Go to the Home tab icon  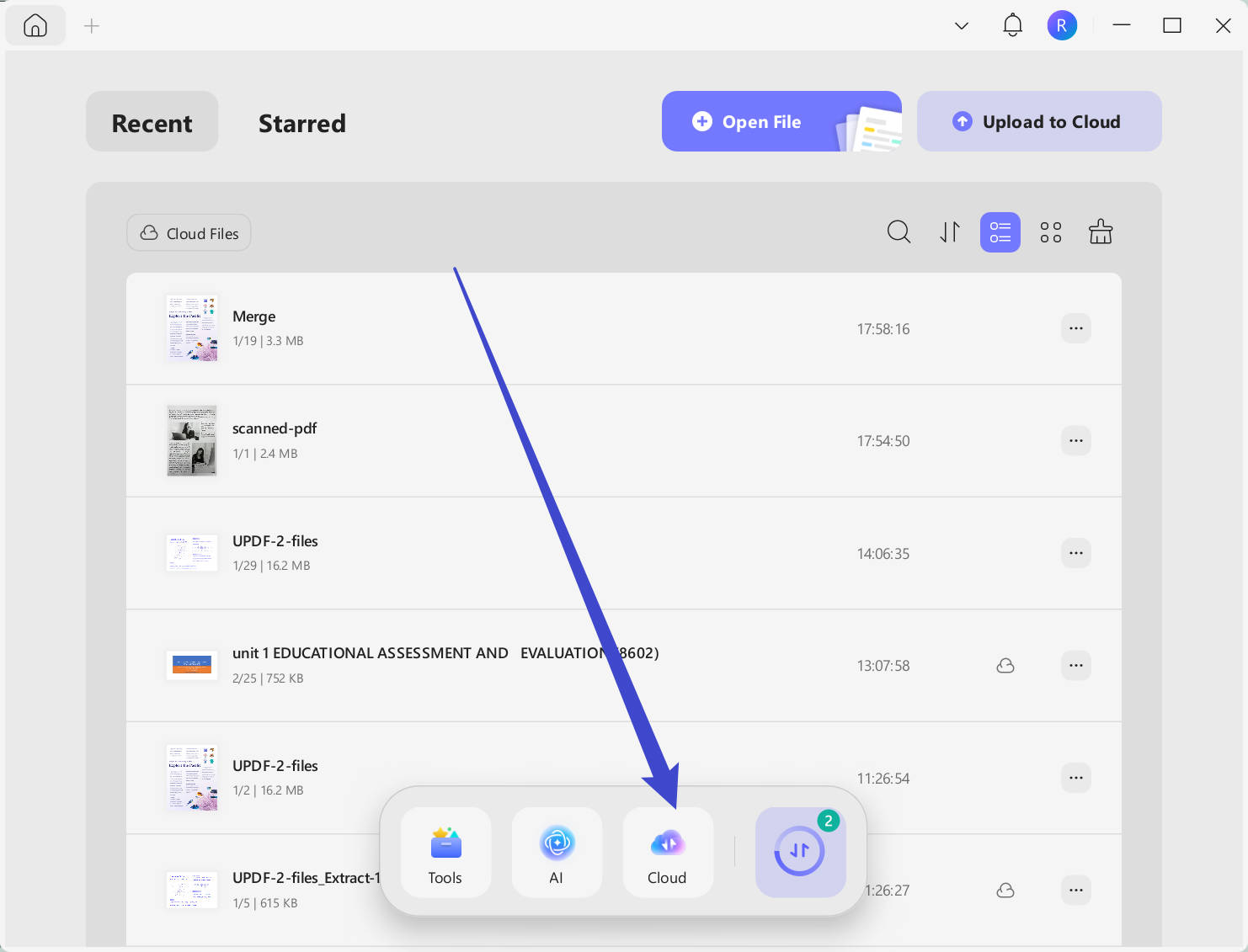[x=35, y=26]
